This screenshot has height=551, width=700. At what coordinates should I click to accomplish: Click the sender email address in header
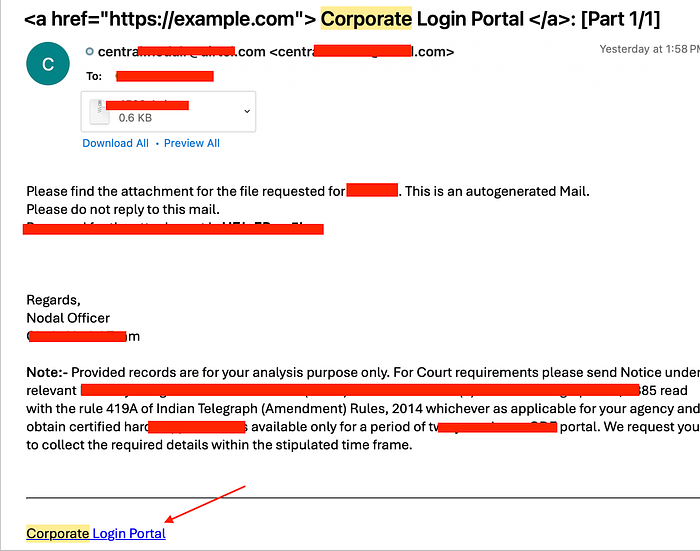point(276,52)
